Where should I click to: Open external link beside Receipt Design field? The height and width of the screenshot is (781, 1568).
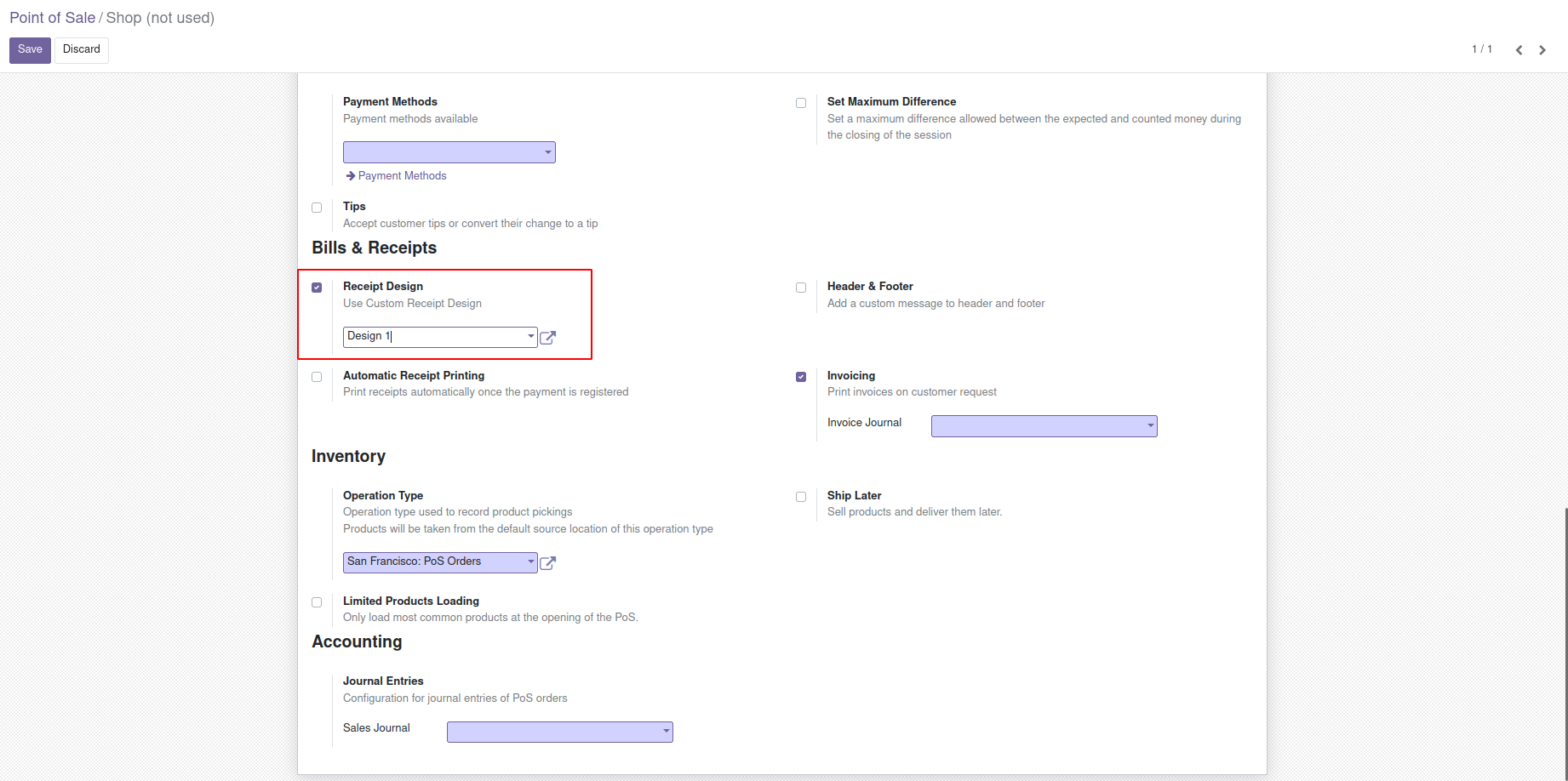[x=548, y=338]
